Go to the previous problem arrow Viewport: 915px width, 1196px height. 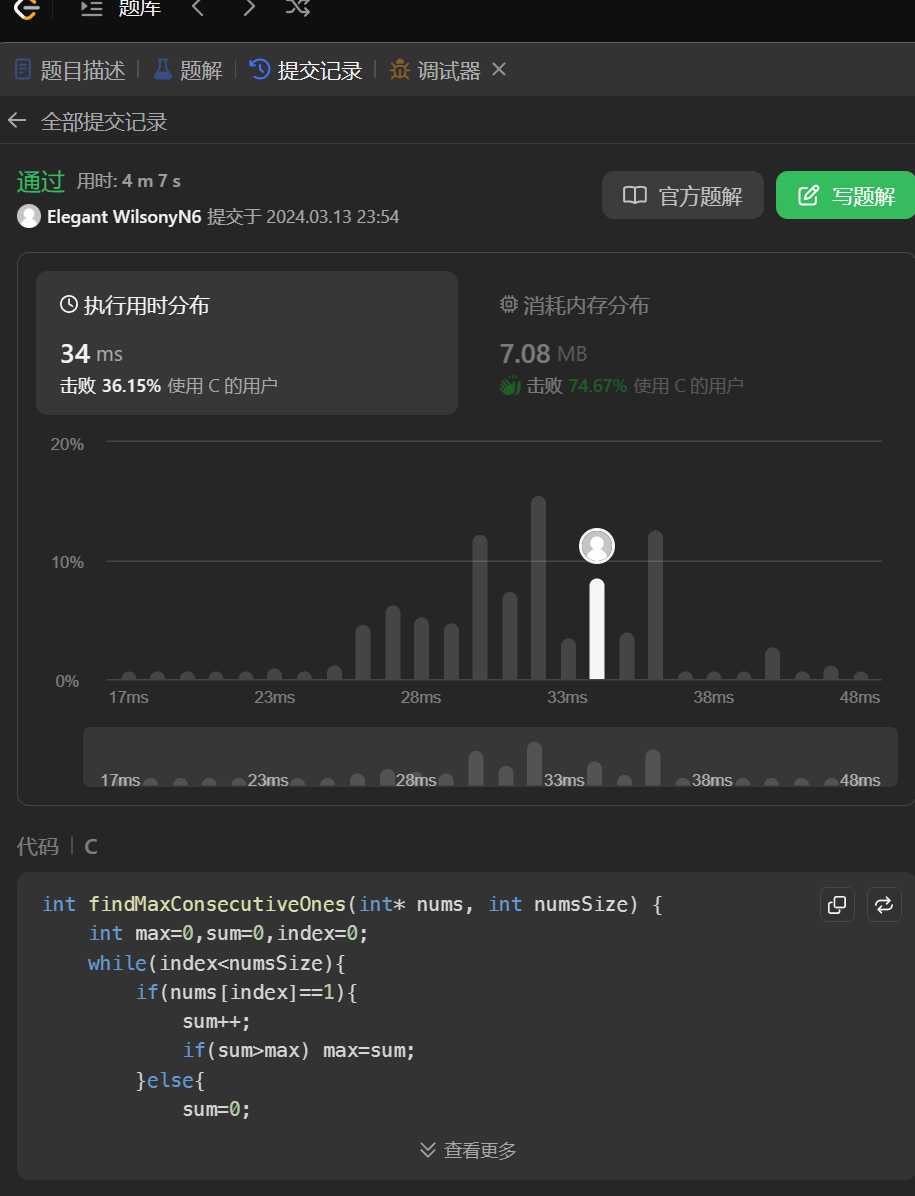pyautogui.click(x=198, y=9)
